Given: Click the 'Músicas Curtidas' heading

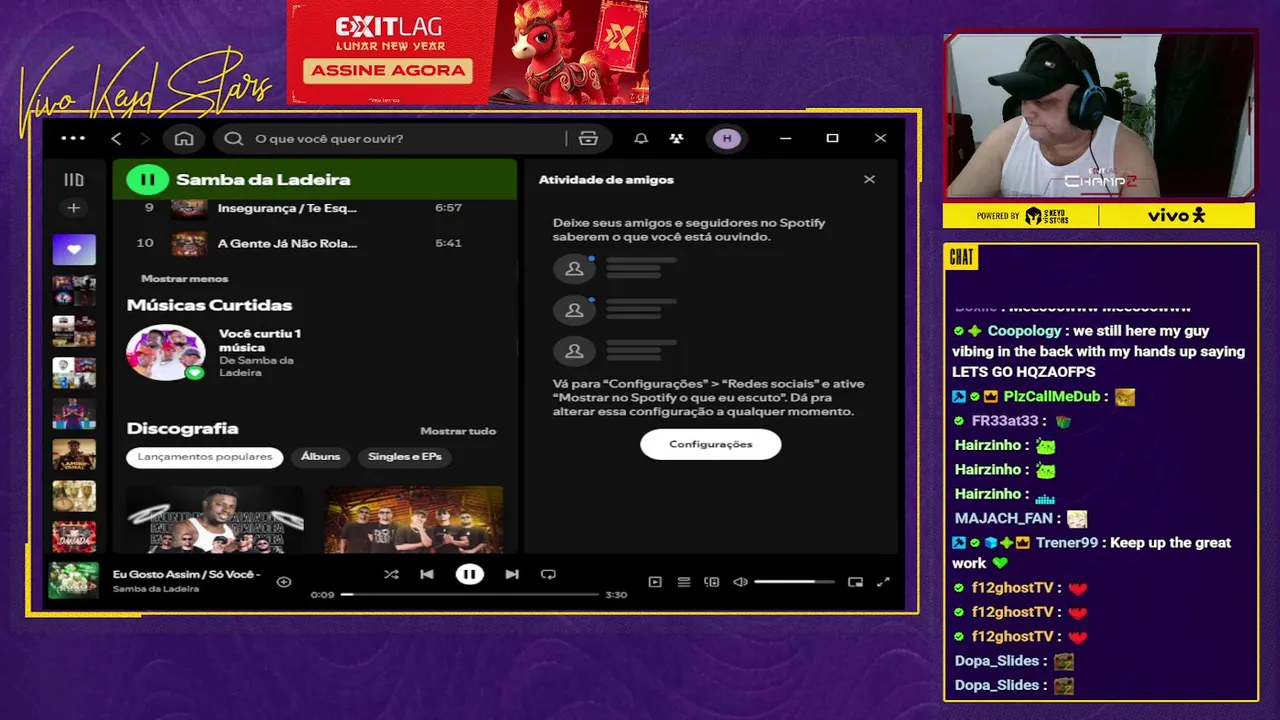Looking at the screenshot, I should tap(210, 306).
